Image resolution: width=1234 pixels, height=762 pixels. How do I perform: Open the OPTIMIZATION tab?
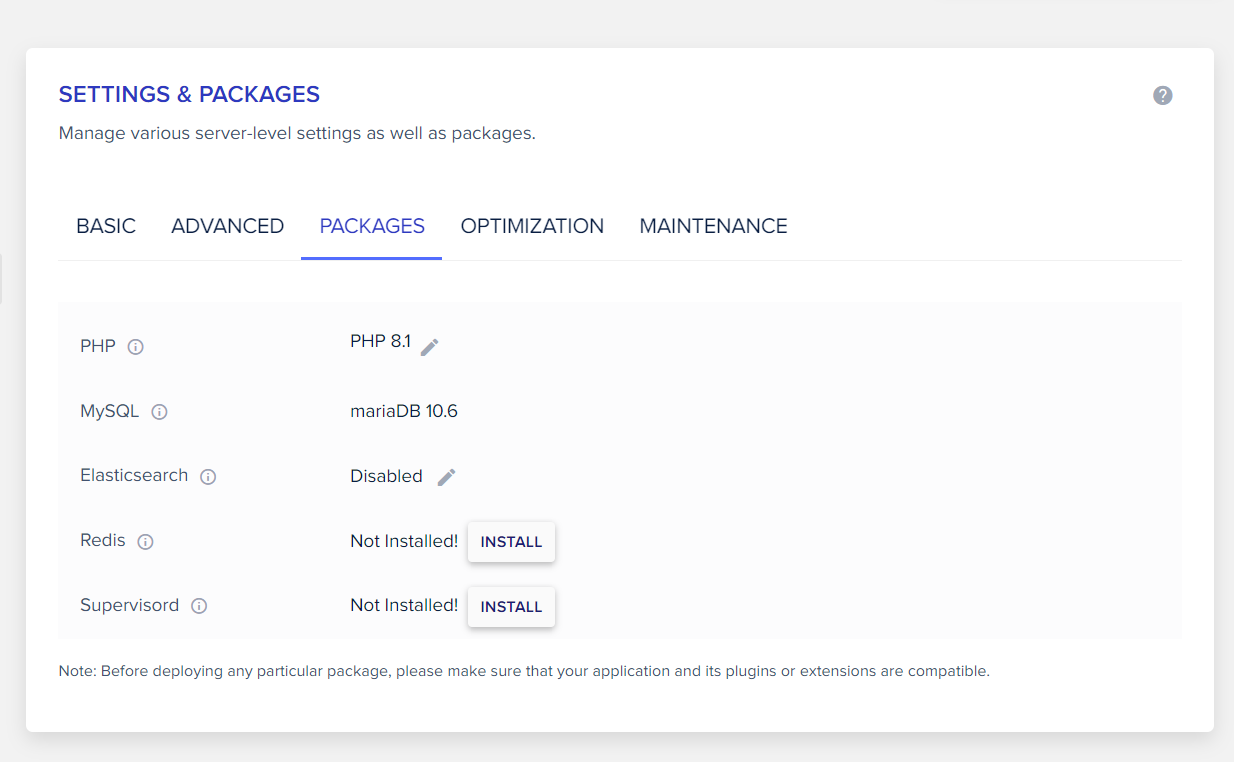coord(532,226)
